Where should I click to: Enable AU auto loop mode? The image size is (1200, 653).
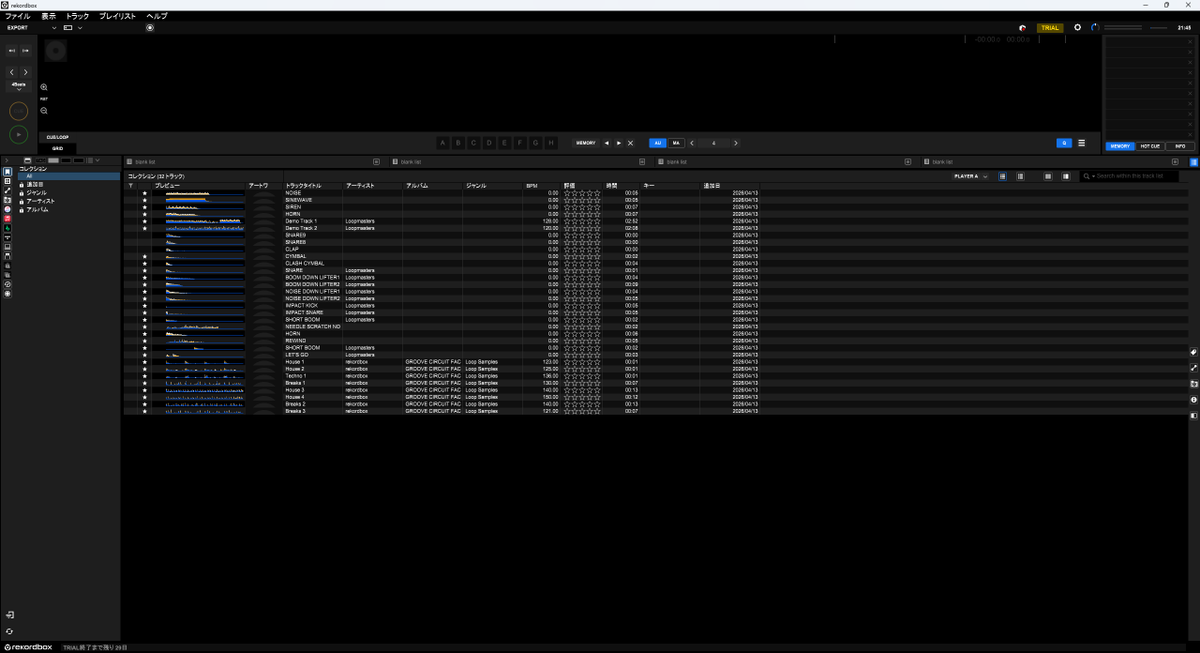(658, 143)
